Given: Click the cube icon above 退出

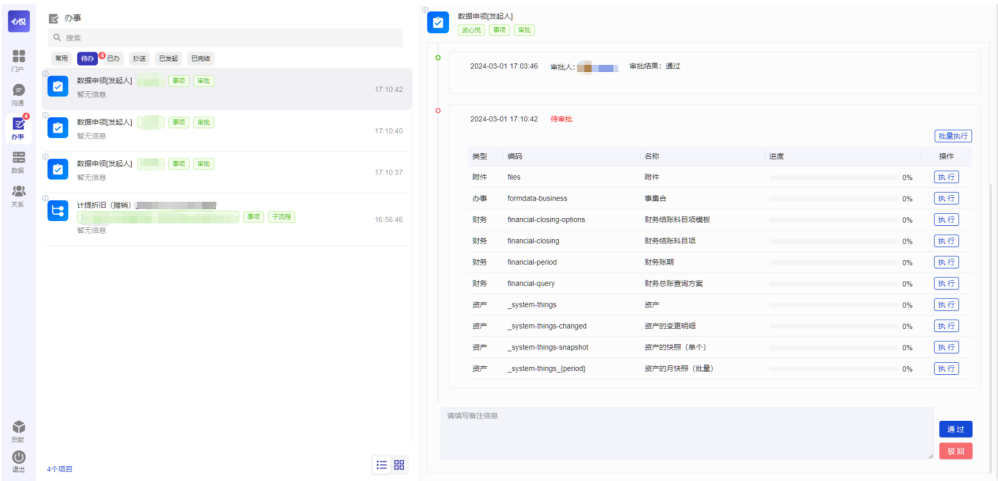Looking at the screenshot, I should tap(18, 429).
